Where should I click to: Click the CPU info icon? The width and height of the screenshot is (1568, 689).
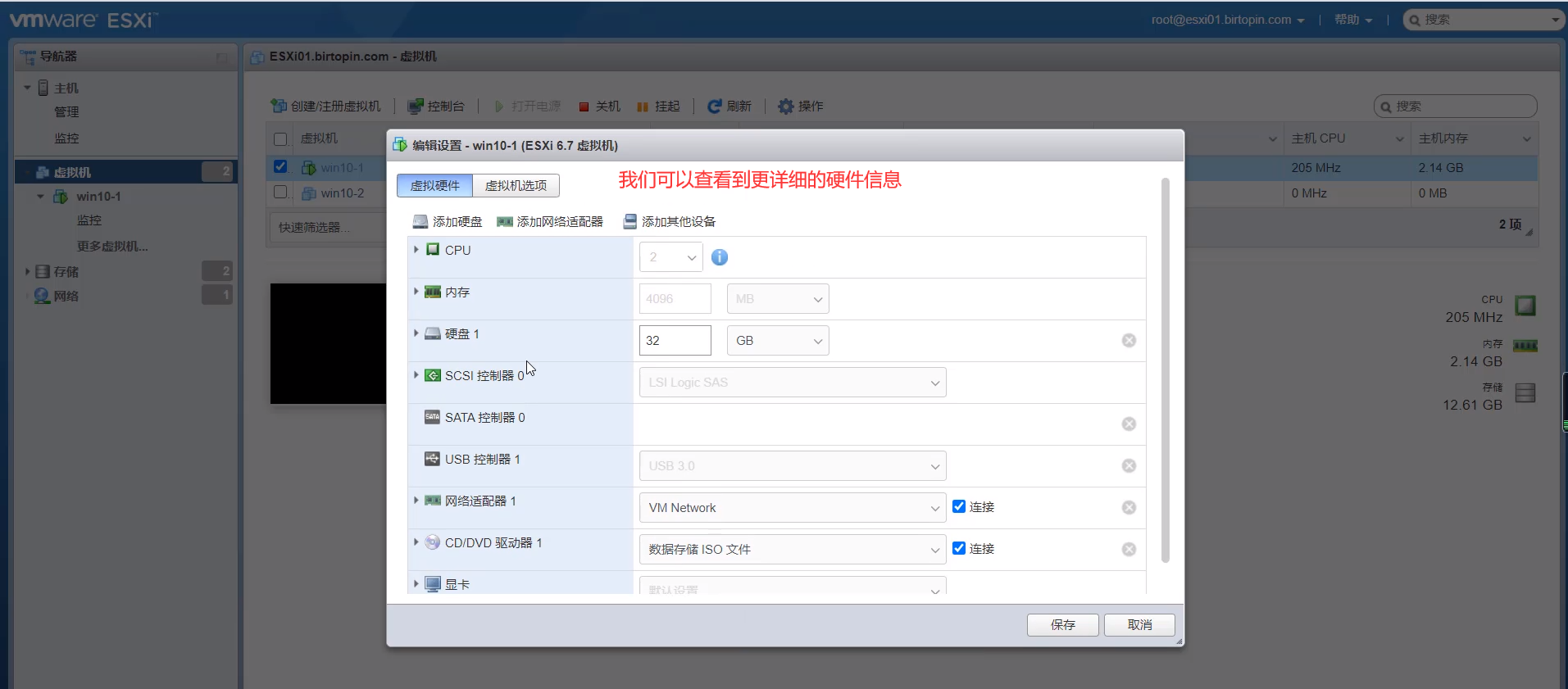point(720,257)
